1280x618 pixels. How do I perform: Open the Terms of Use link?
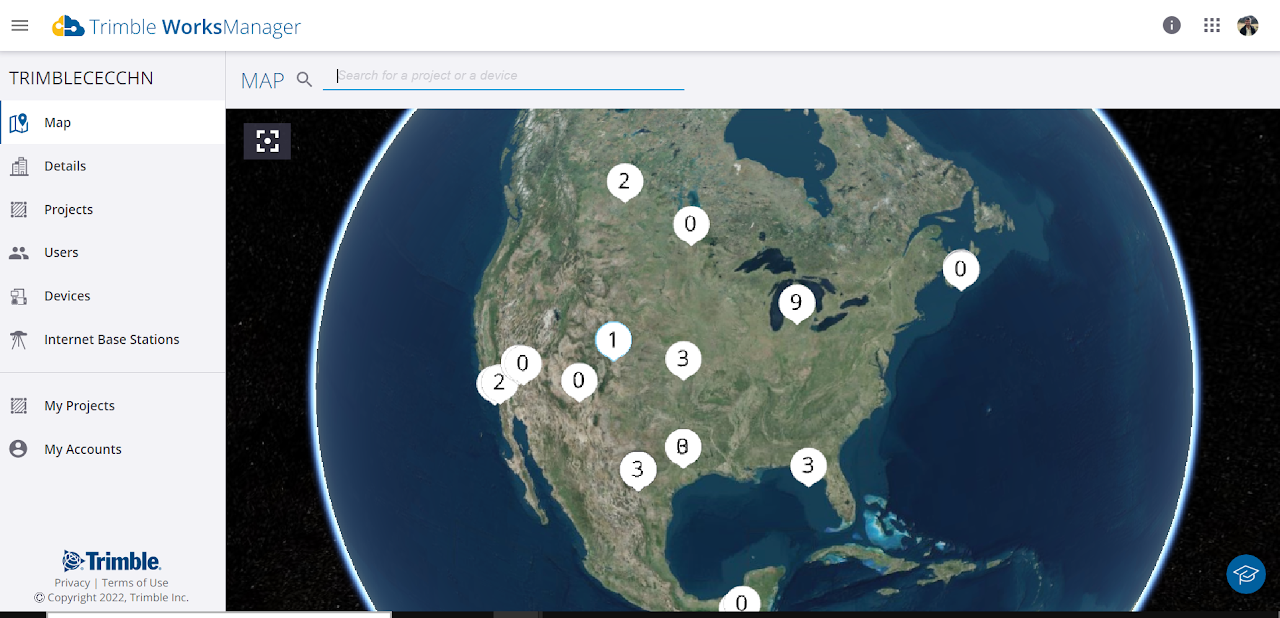coord(135,583)
